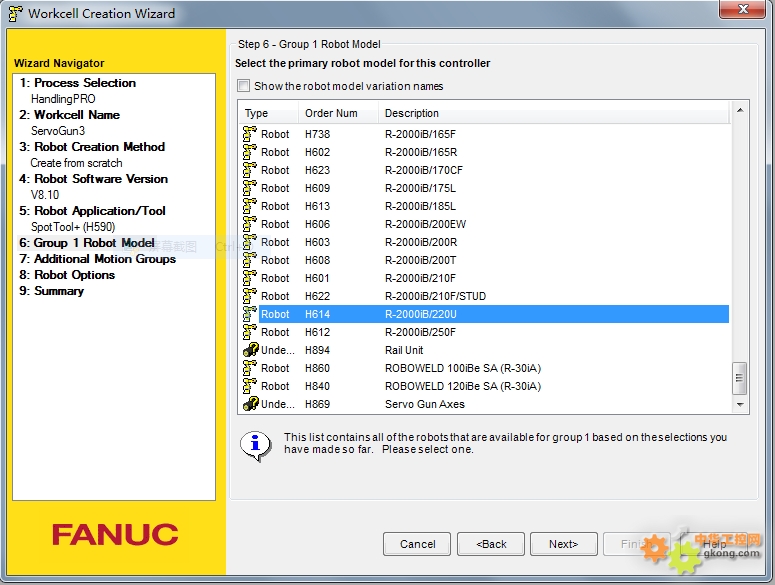Sort list by Type column header
Screen dimensions: 775x585
pyautogui.click(x=268, y=113)
